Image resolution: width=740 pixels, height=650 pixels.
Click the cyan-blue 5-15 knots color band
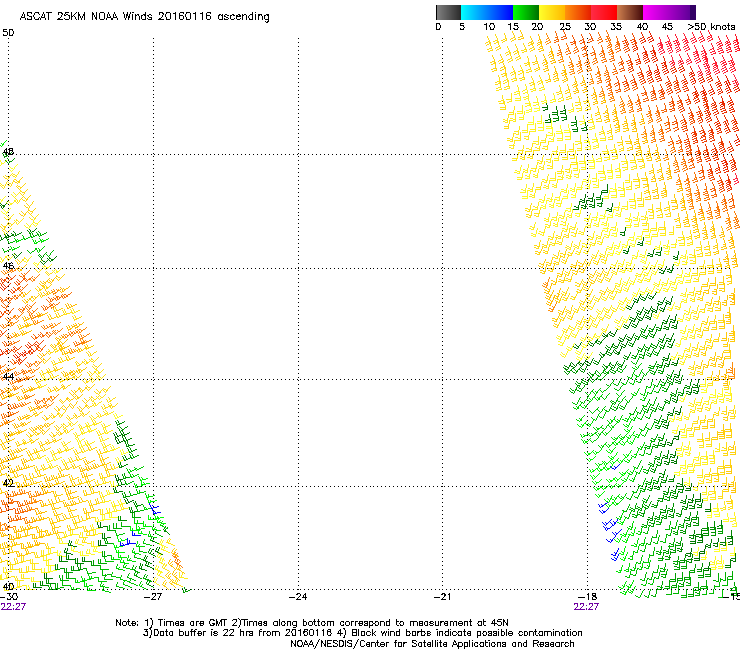point(487,12)
